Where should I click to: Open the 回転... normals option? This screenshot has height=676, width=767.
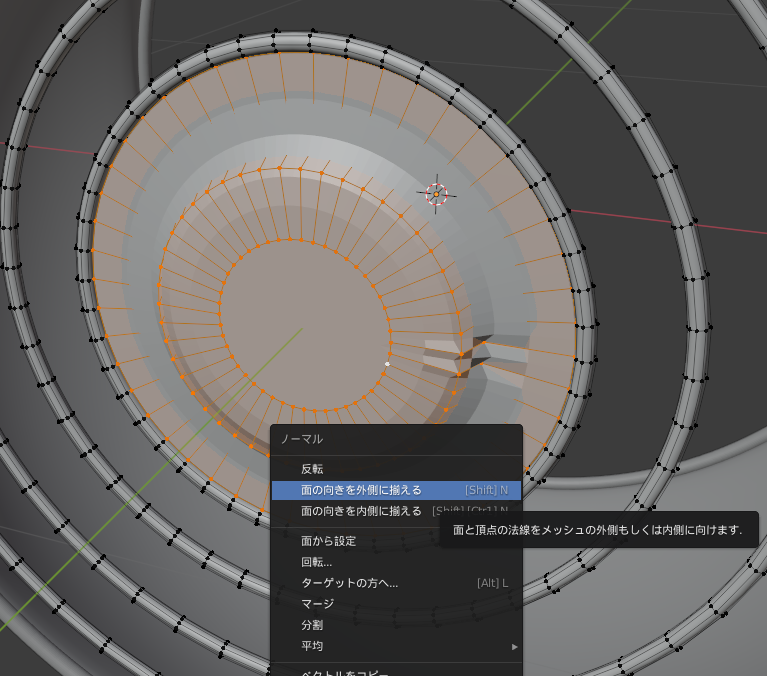tap(396, 562)
